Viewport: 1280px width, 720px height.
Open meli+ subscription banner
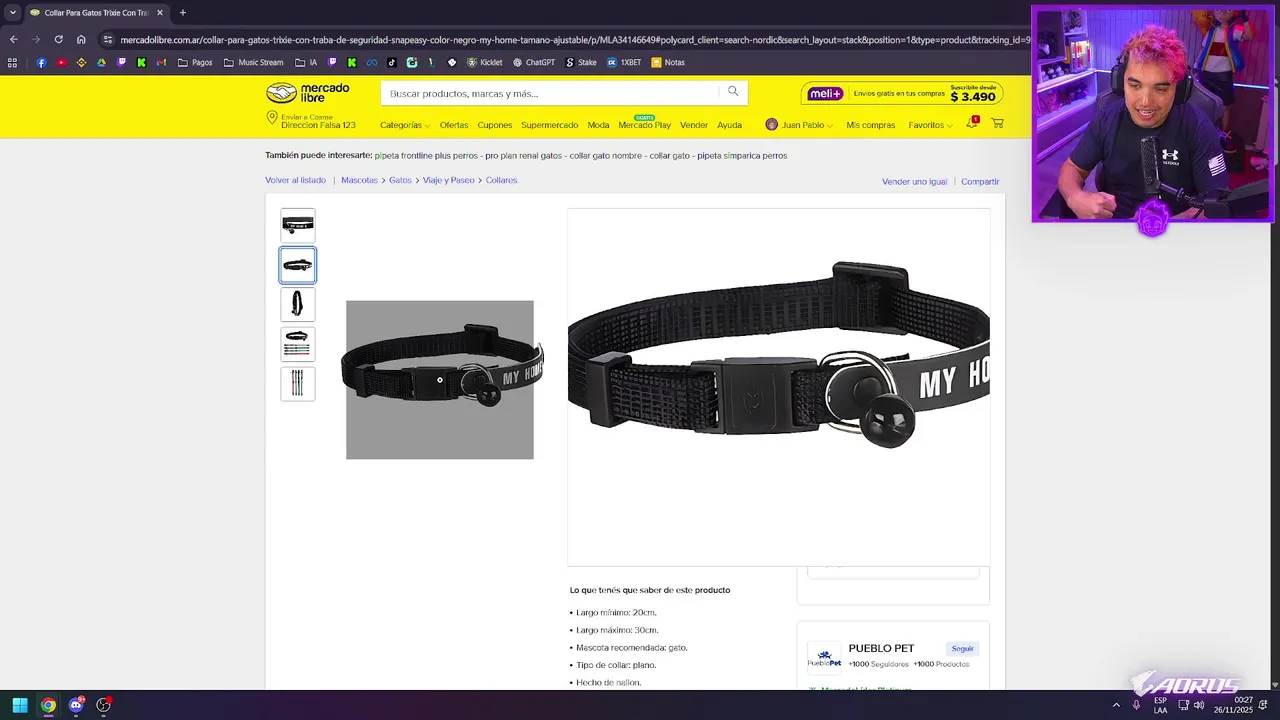tap(902, 93)
